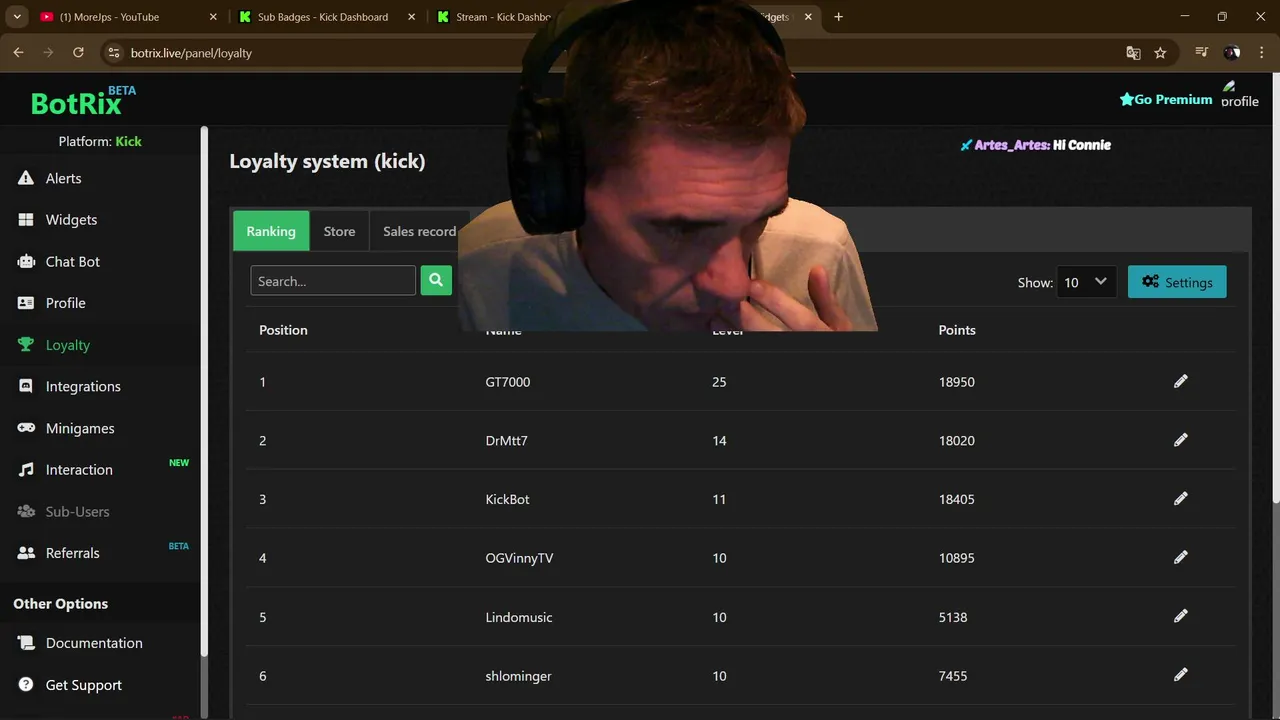Viewport: 1280px width, 720px height.
Task: Click the name KickBot
Action: tap(507, 499)
